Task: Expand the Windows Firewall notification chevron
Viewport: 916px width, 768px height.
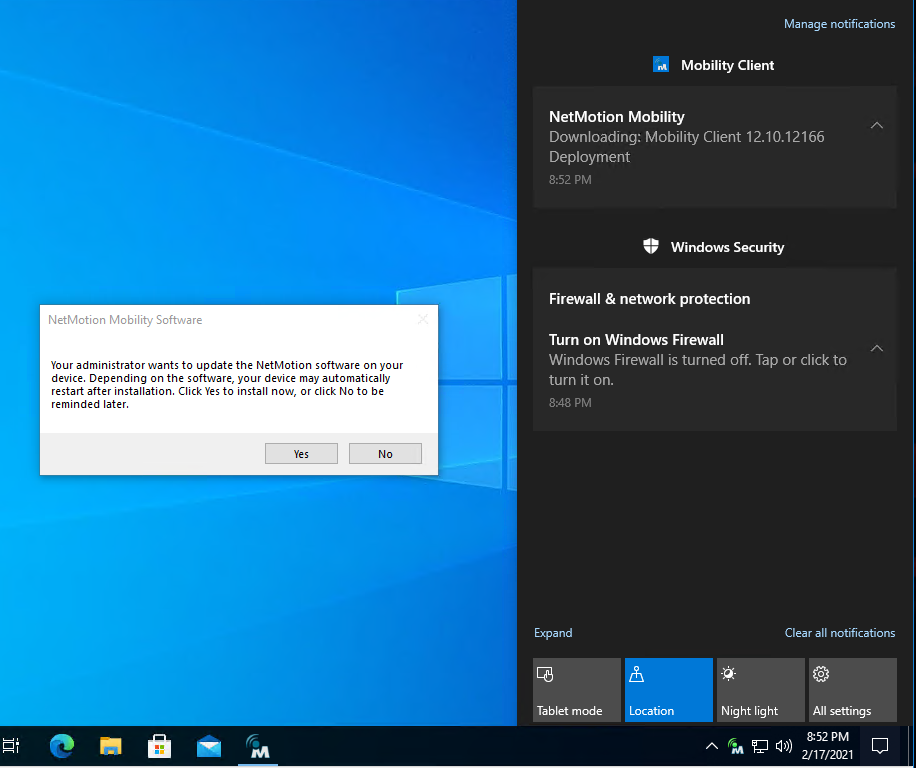Action: coord(877,349)
